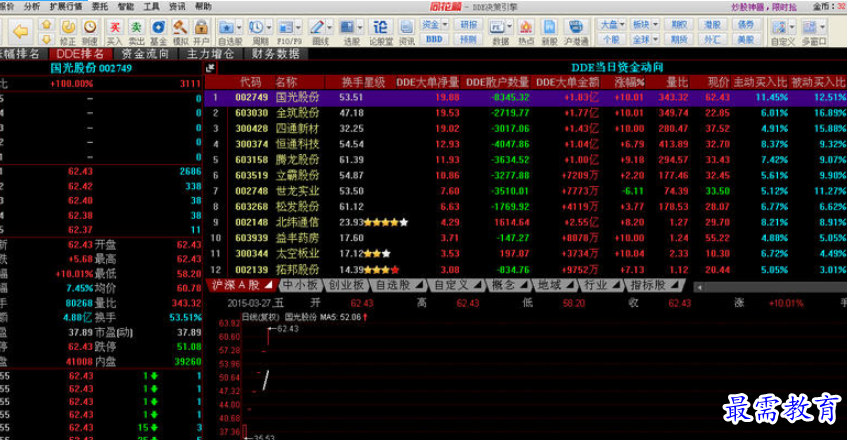Image resolution: width=847 pixels, height=440 pixels.
Task: Click the F10/F9 info icon
Action: point(286,27)
